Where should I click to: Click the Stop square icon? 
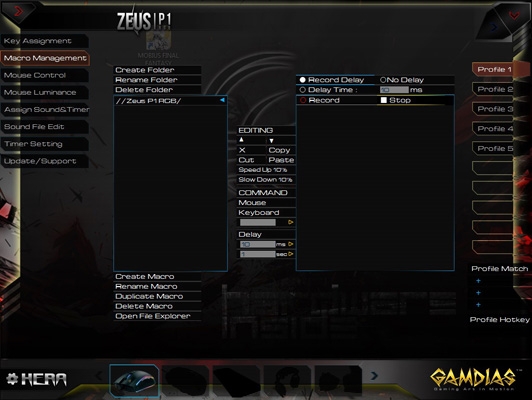click(x=384, y=100)
